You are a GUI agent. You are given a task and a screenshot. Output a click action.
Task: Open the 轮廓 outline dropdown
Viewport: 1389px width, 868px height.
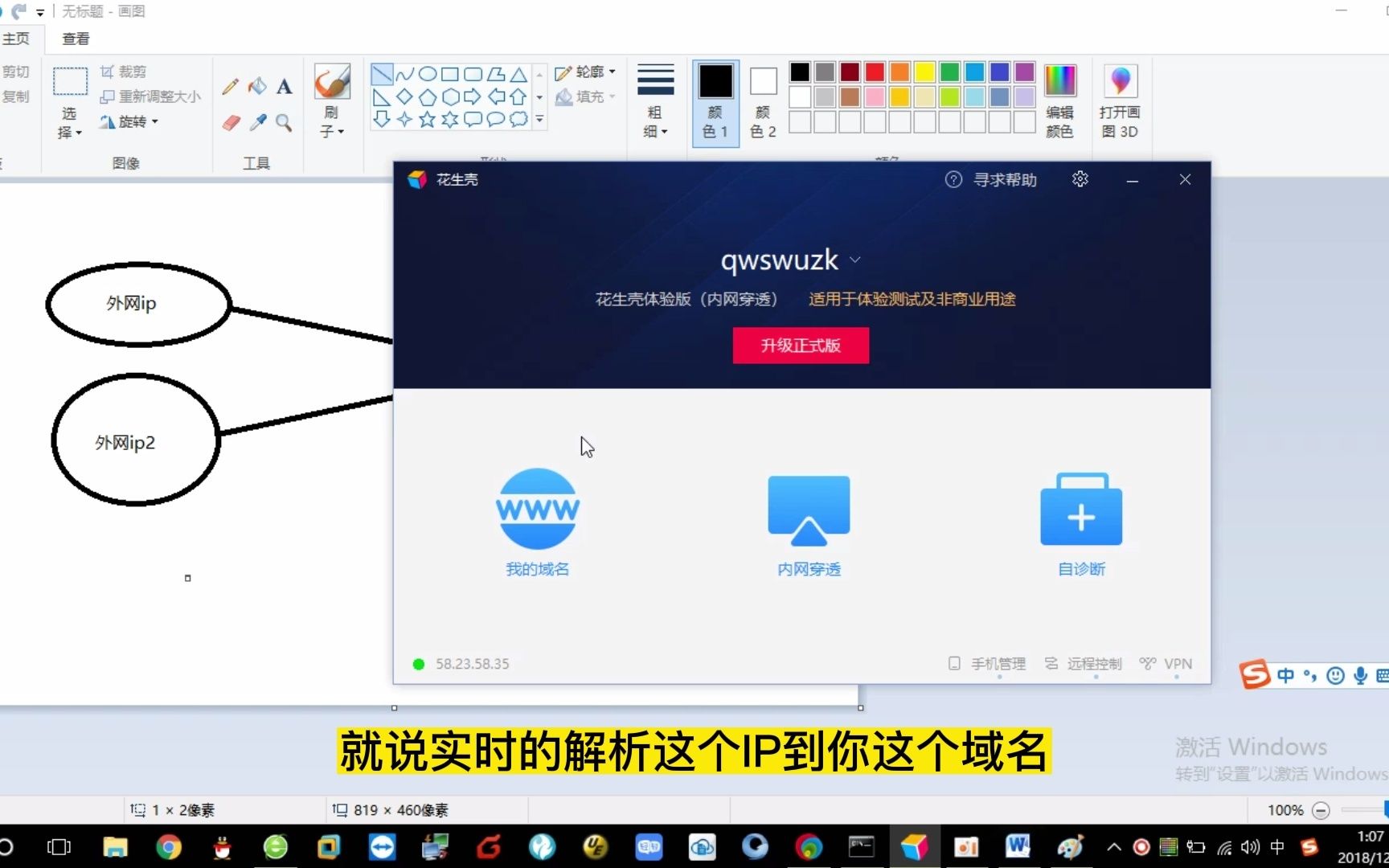point(585,72)
